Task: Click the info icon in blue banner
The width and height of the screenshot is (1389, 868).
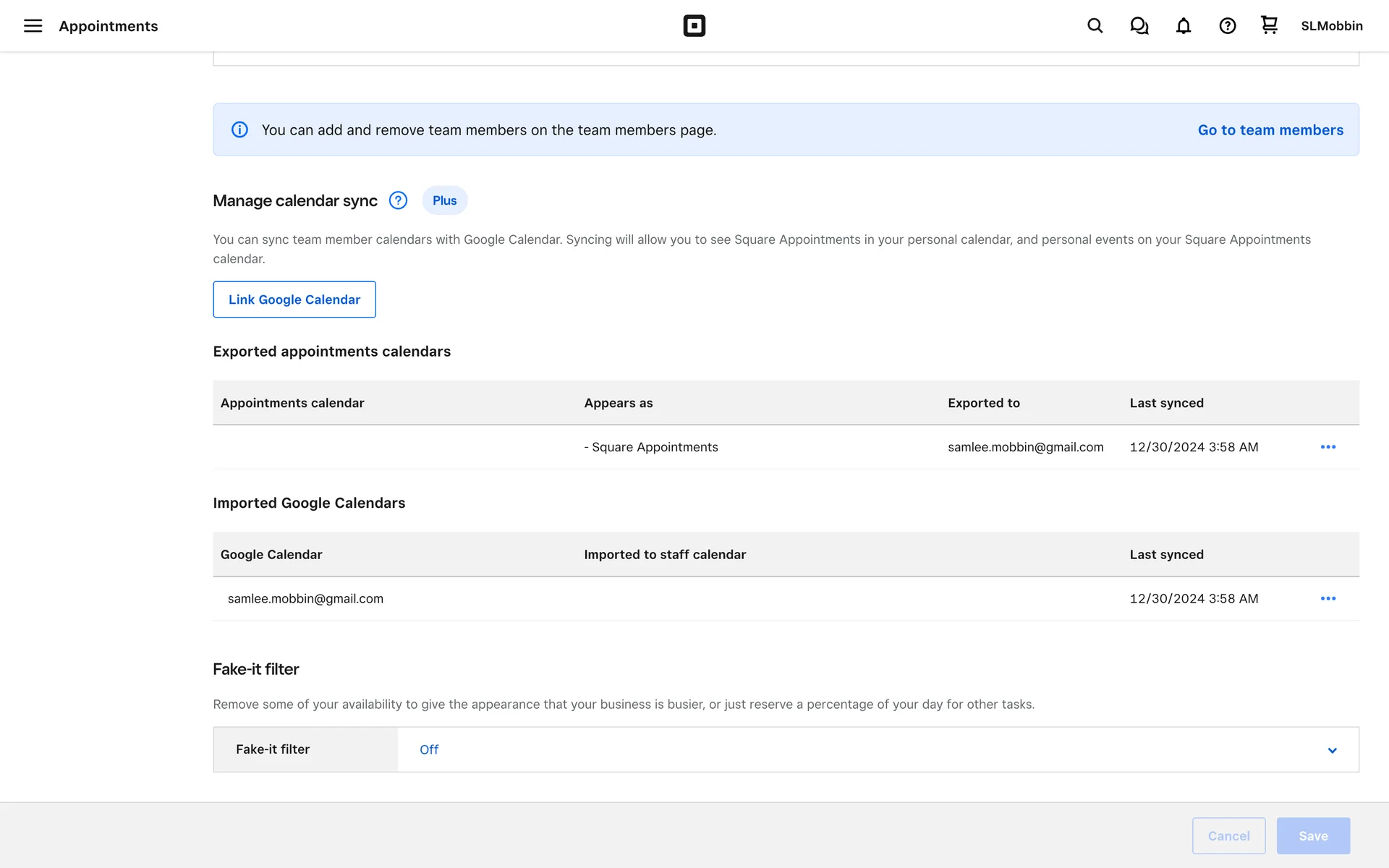Action: [x=239, y=129]
